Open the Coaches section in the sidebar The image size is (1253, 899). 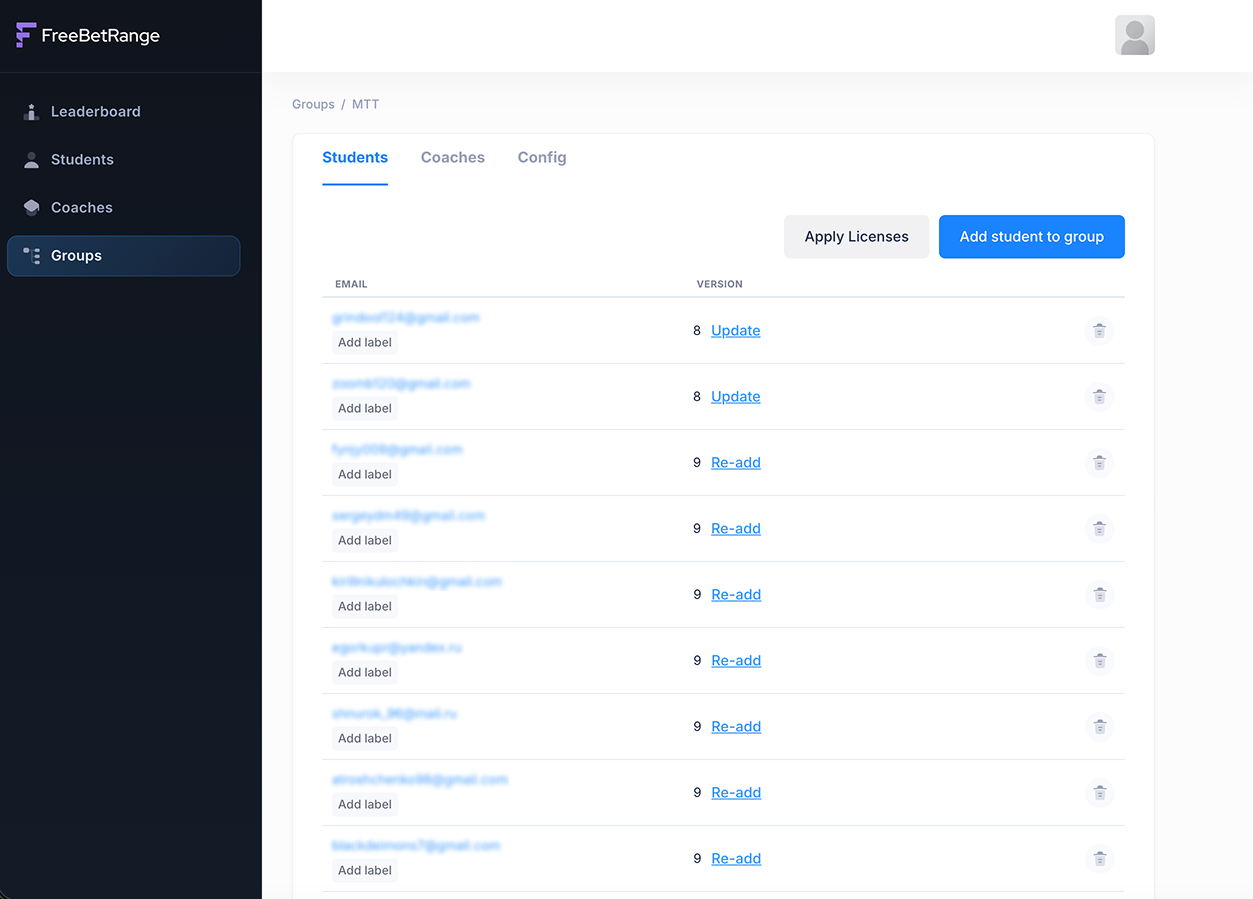[81, 207]
